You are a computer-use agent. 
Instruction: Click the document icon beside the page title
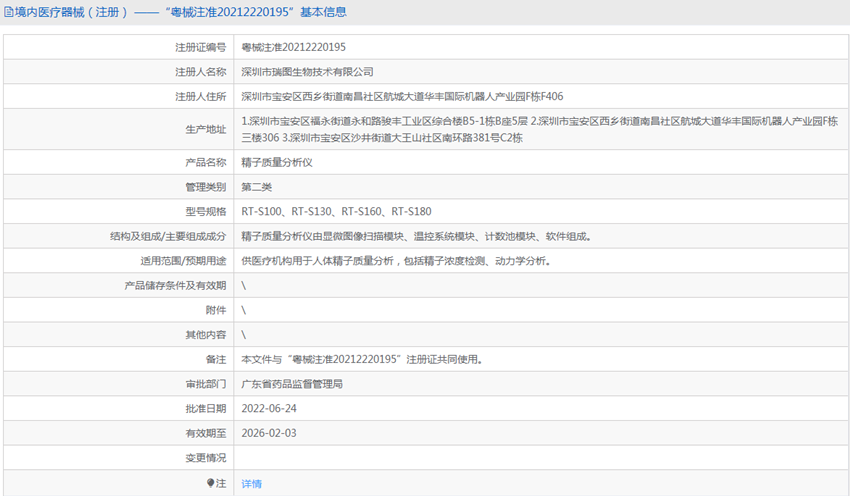pos(9,12)
